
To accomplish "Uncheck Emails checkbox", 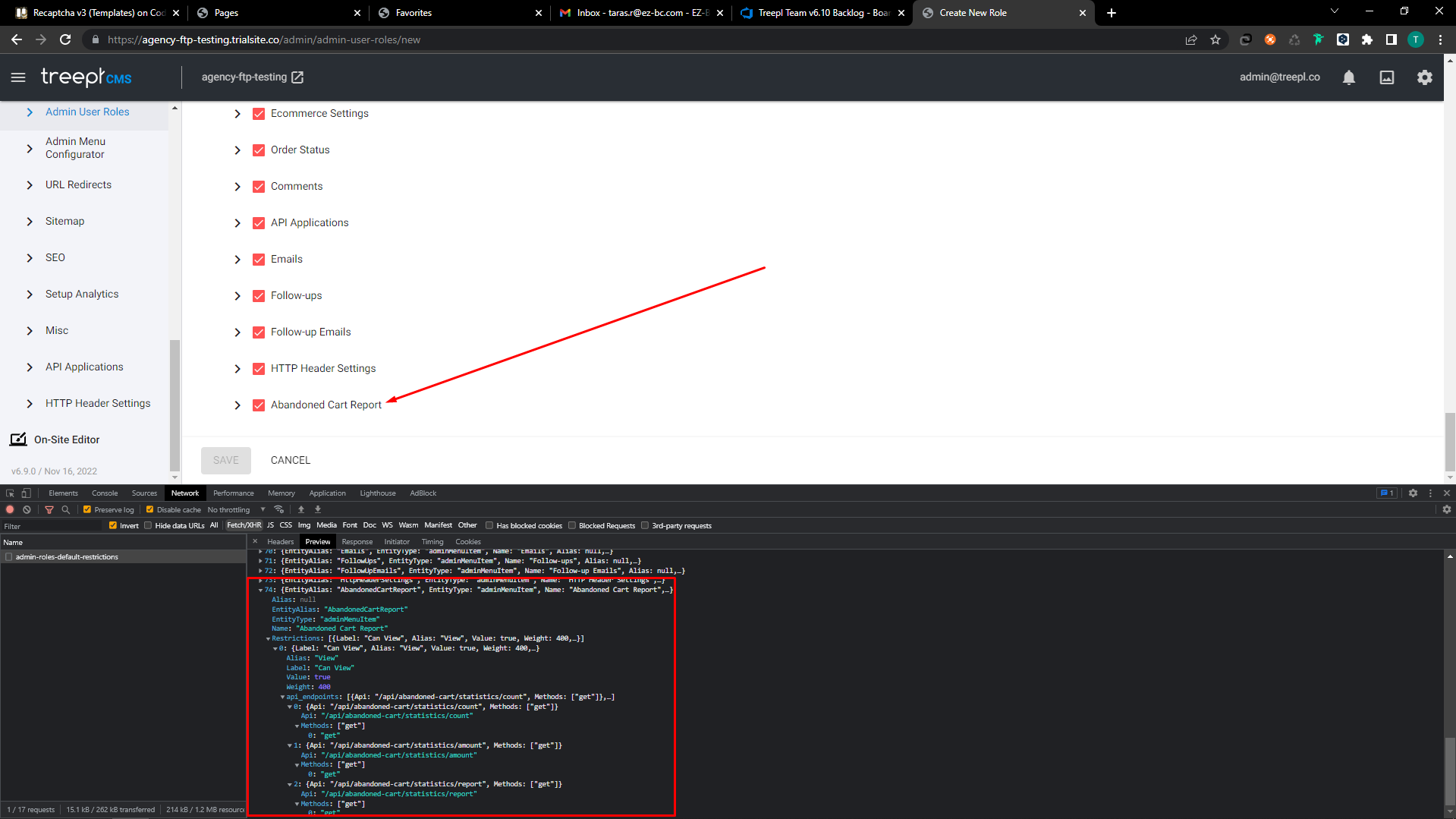I will tap(259, 260).
